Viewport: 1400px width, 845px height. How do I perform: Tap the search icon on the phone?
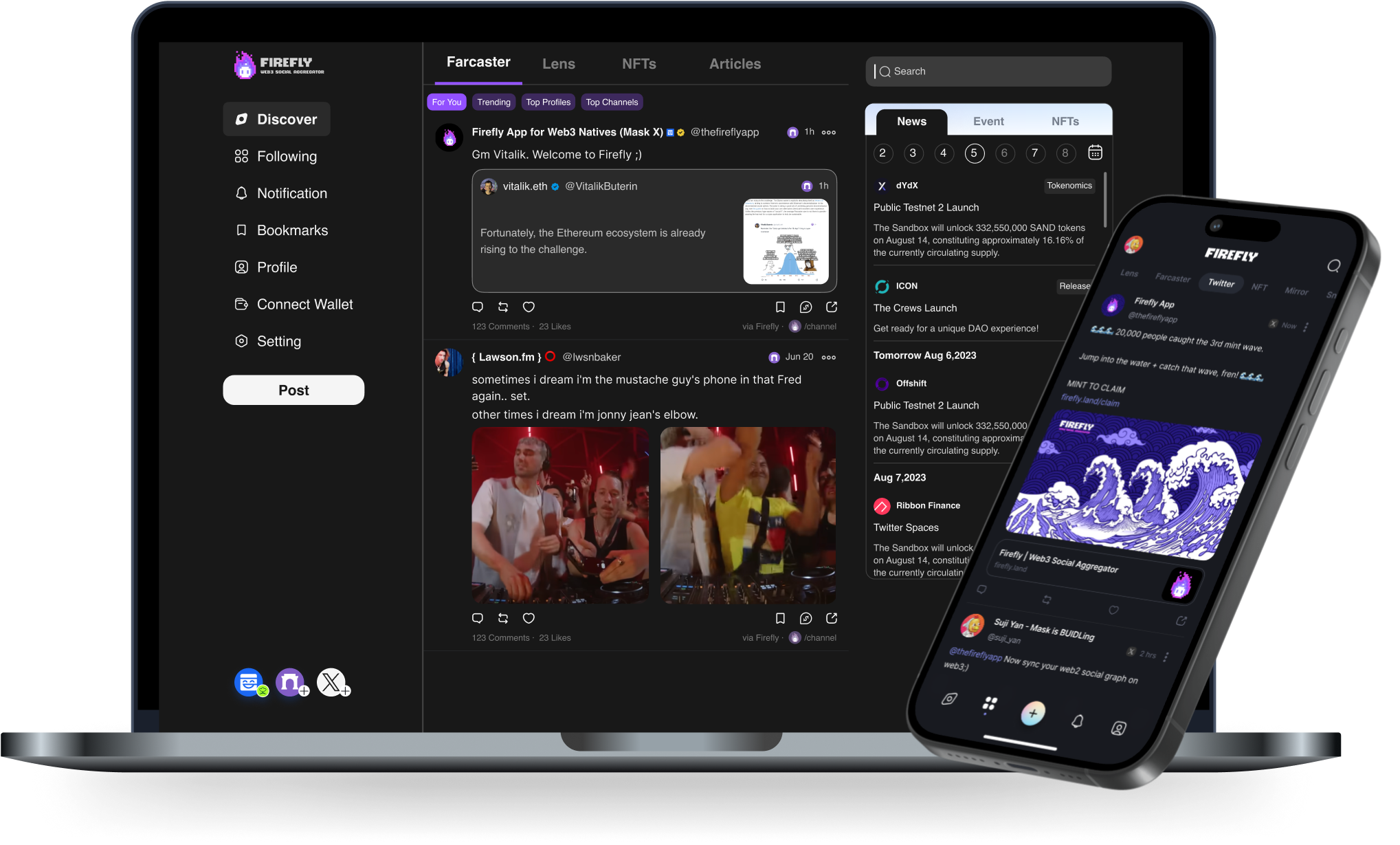click(x=1334, y=266)
